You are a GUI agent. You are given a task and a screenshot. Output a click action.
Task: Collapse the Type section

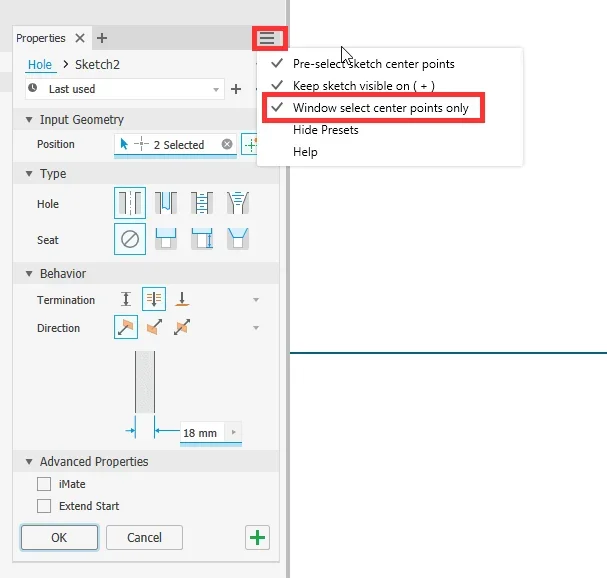pyautogui.click(x=29, y=174)
